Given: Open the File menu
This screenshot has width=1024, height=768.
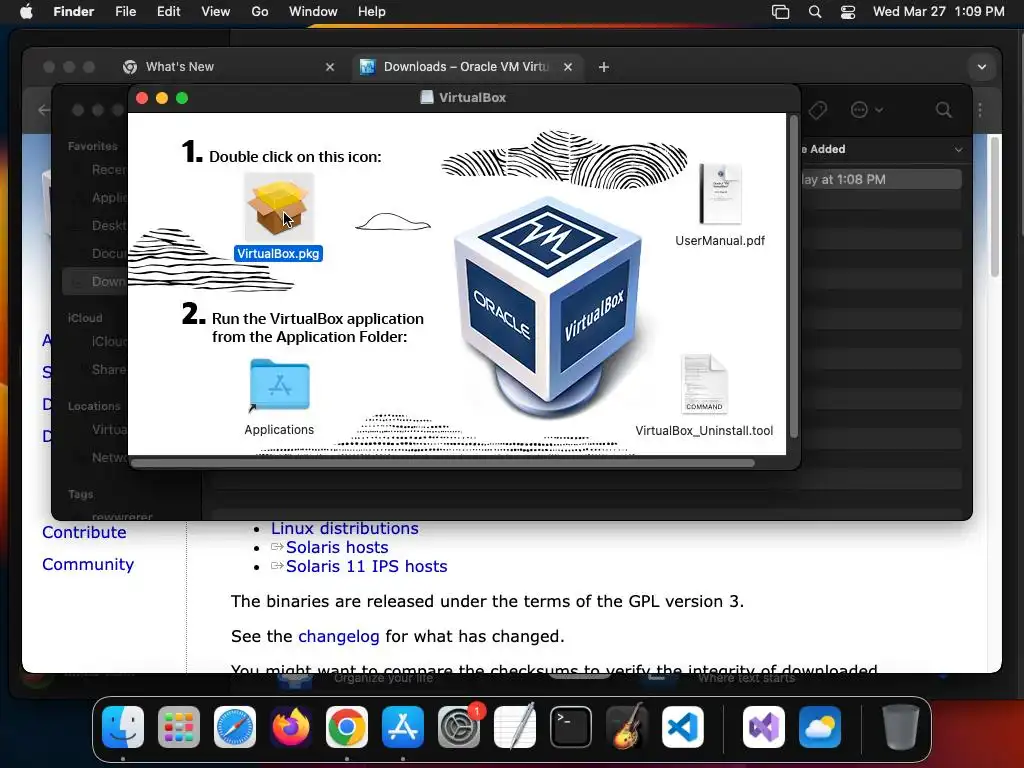Looking at the screenshot, I should point(125,12).
